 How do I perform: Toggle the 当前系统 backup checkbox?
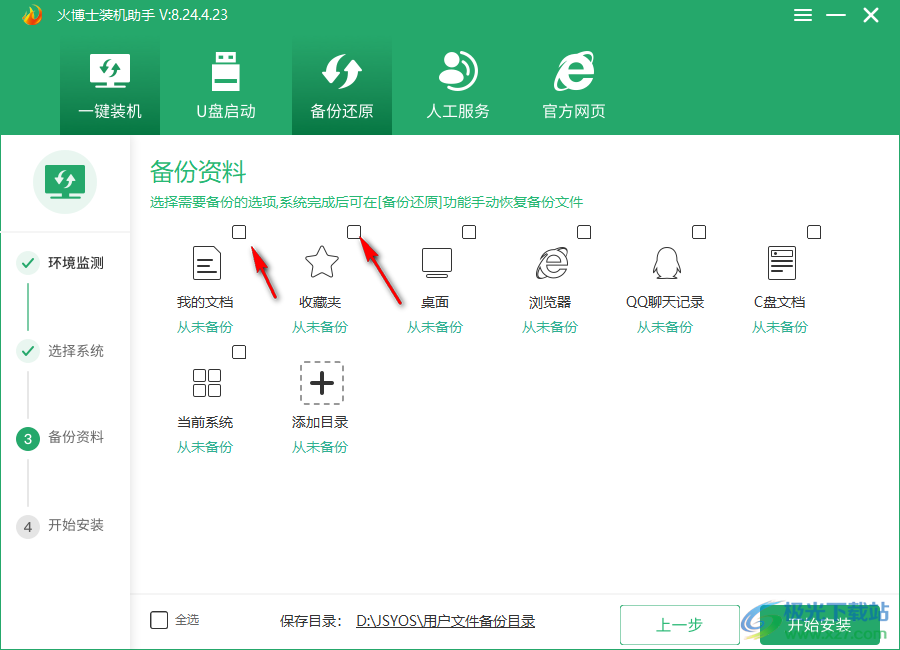(239, 351)
